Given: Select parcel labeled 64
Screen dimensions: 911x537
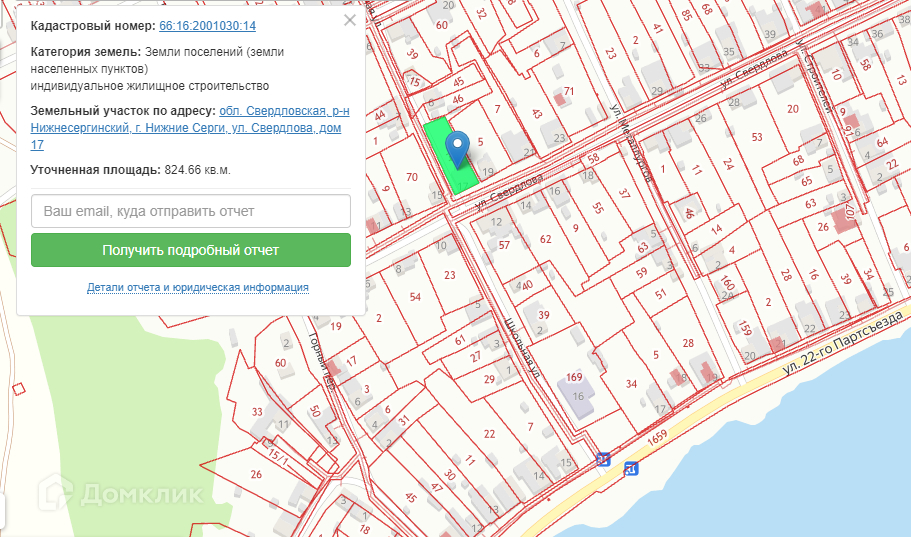Looking at the screenshot, I should pos(883,142).
